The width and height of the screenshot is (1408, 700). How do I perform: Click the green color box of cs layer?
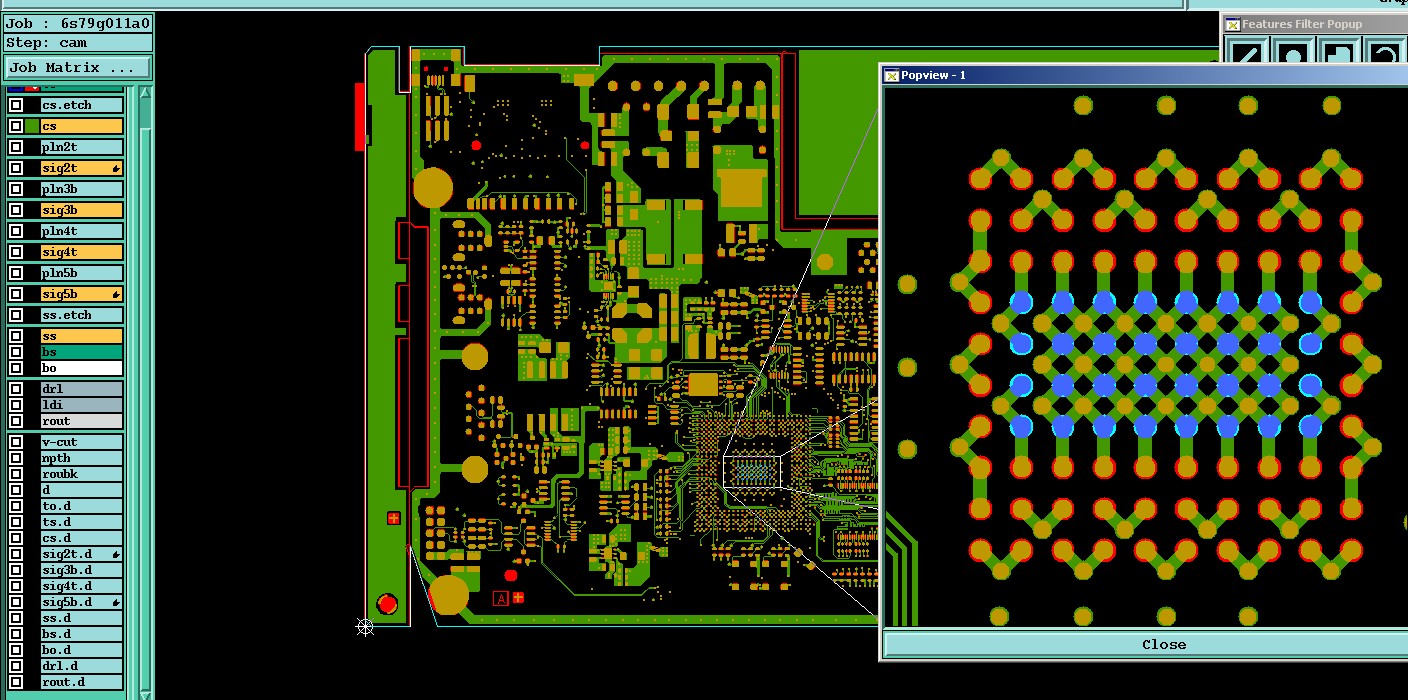(x=33, y=126)
